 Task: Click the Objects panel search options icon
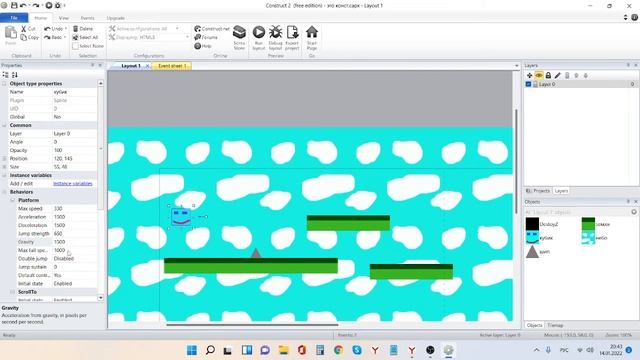pyautogui.click(x=633, y=212)
